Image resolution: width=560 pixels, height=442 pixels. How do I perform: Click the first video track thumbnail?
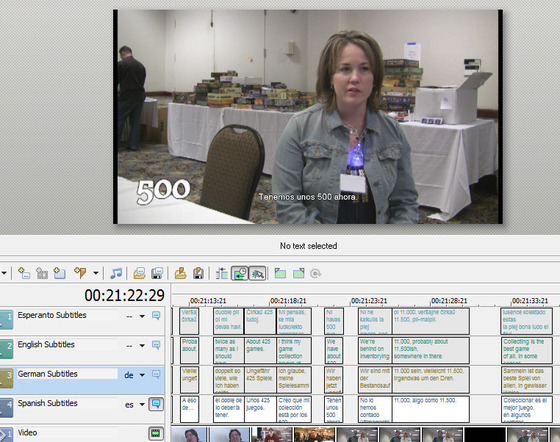pyautogui.click(x=189, y=435)
